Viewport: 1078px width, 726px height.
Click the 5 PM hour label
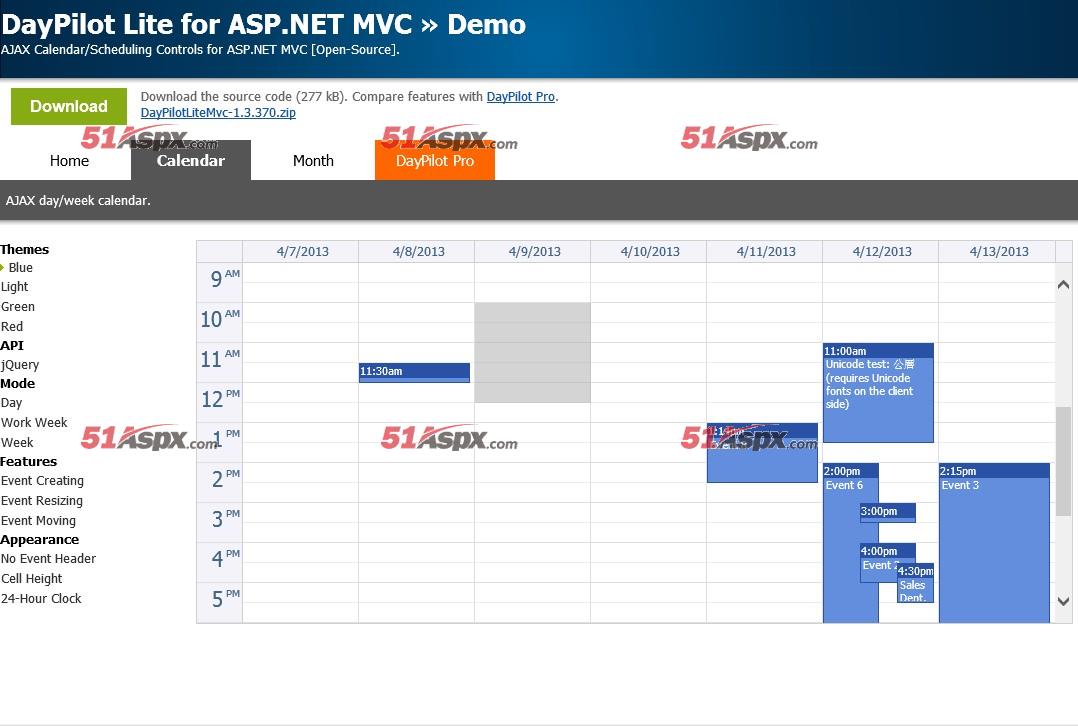[x=220, y=602]
